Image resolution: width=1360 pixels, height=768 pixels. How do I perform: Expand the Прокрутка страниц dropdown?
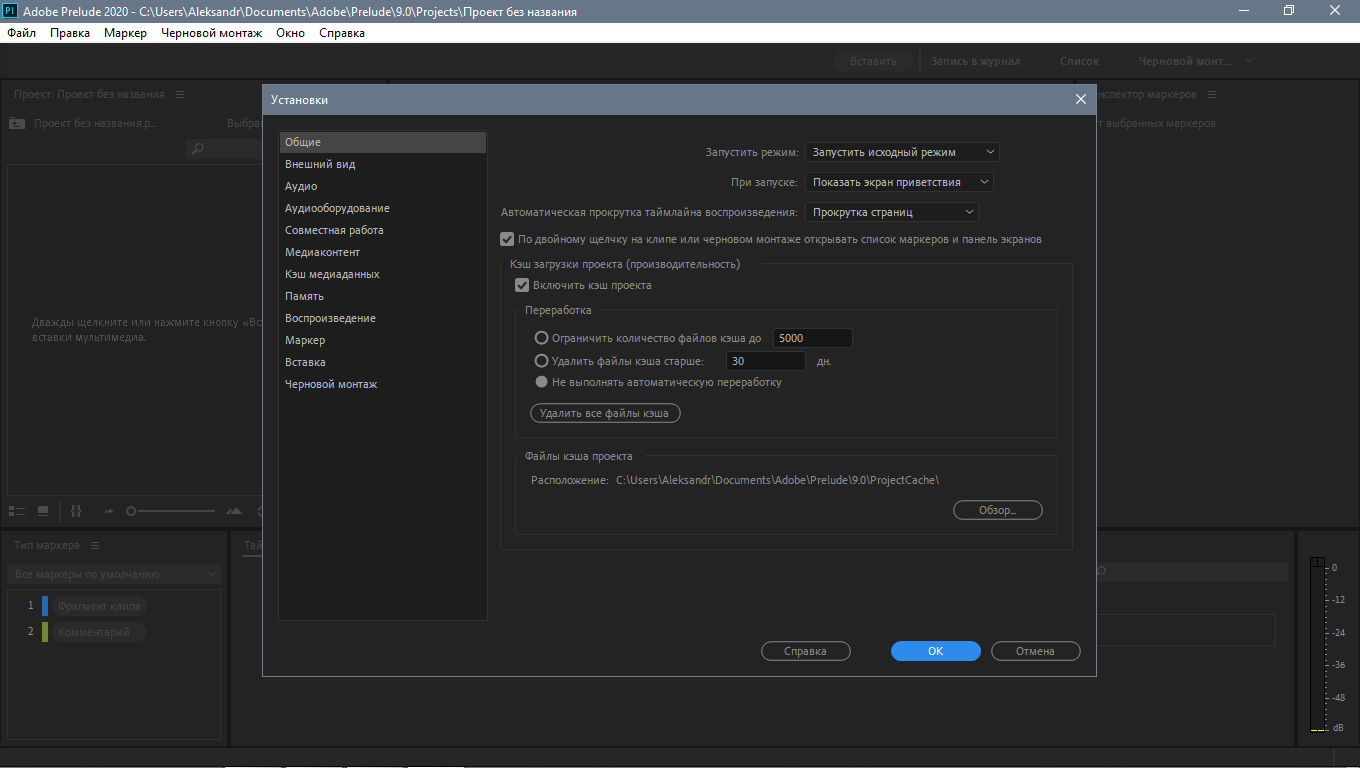pos(891,212)
